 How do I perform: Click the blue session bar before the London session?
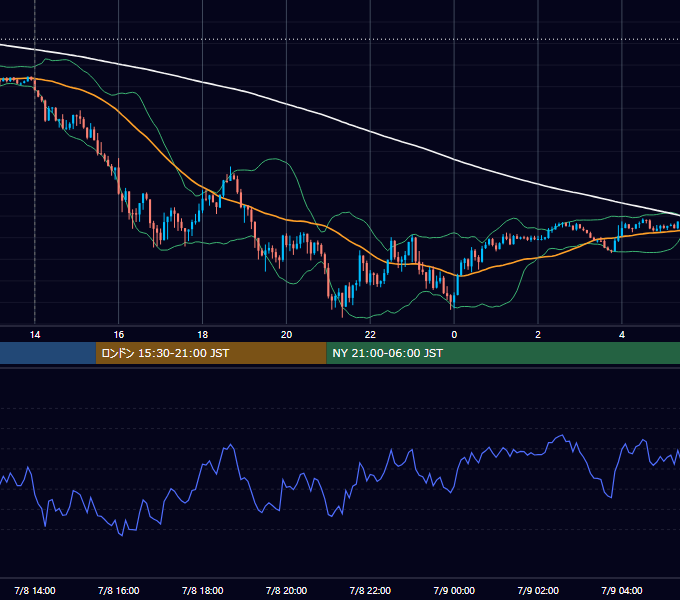[48, 353]
